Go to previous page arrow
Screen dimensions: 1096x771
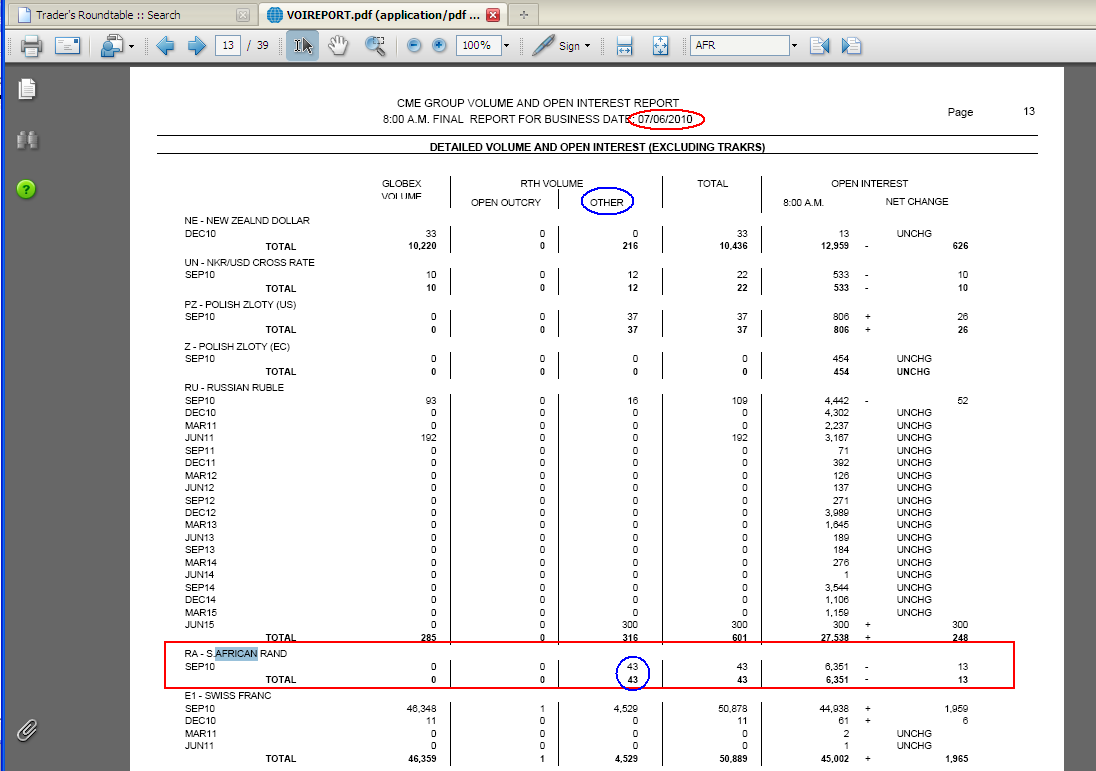point(165,46)
